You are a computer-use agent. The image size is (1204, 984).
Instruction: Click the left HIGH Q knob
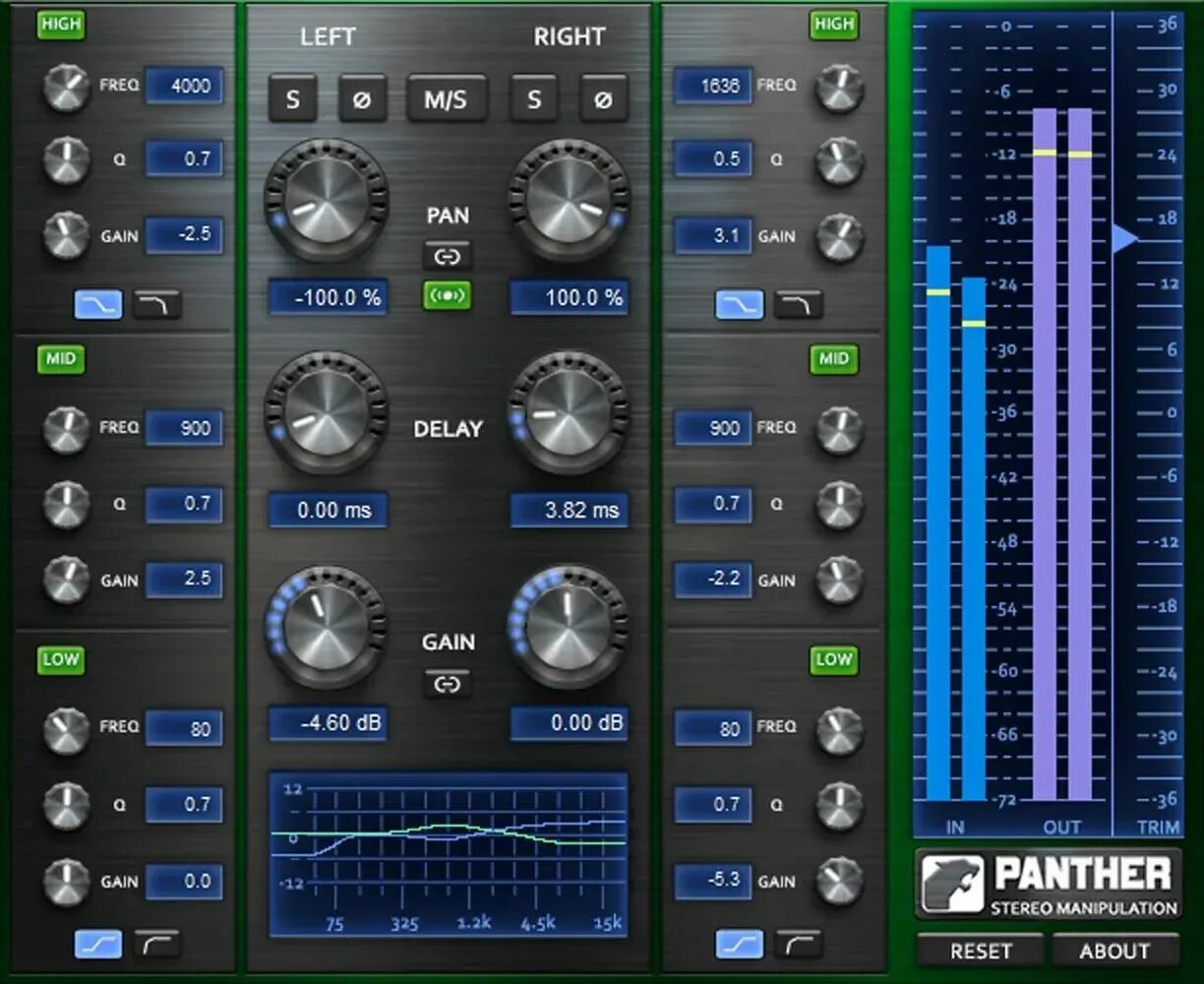[x=66, y=159]
